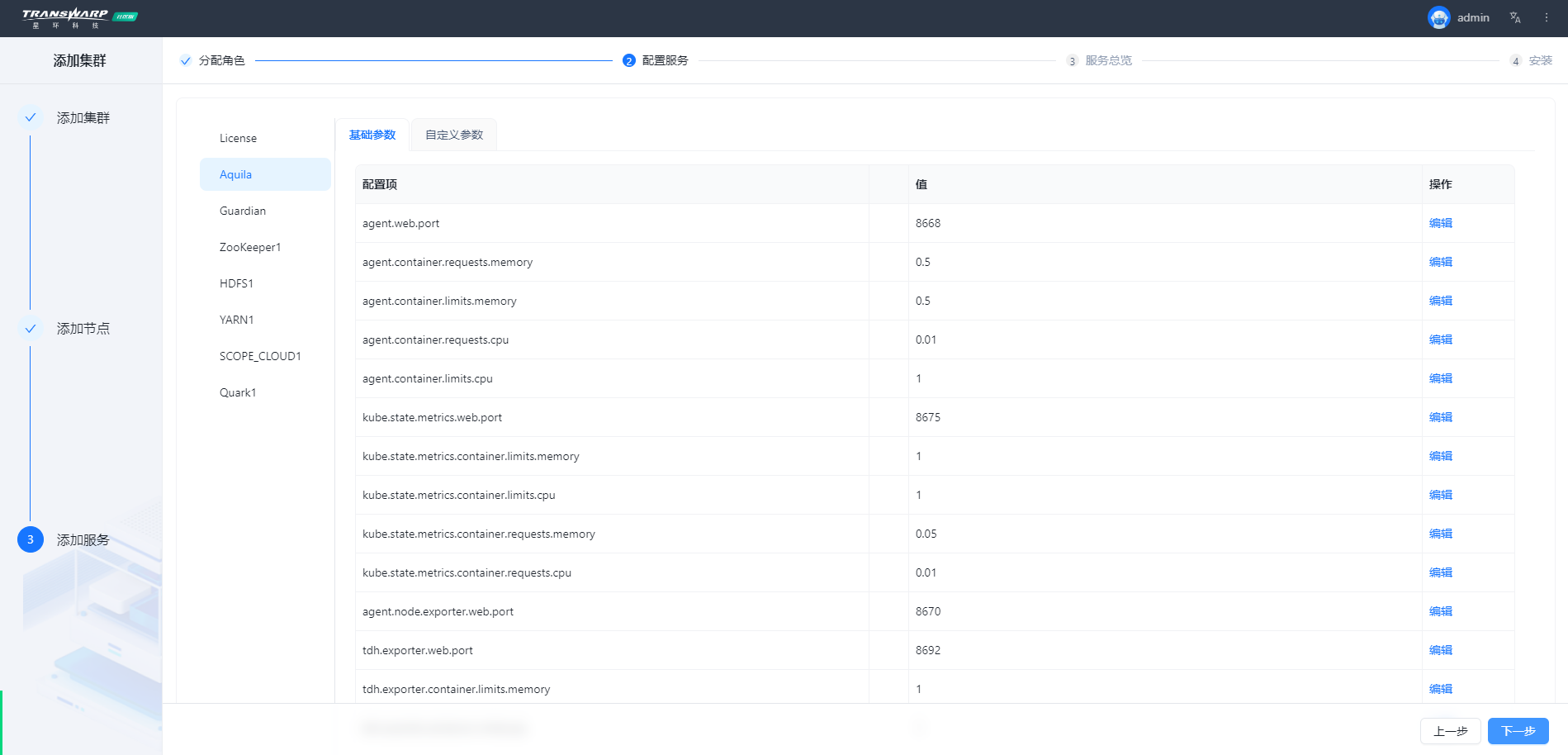Click the 配置服务 step label

[x=666, y=60]
